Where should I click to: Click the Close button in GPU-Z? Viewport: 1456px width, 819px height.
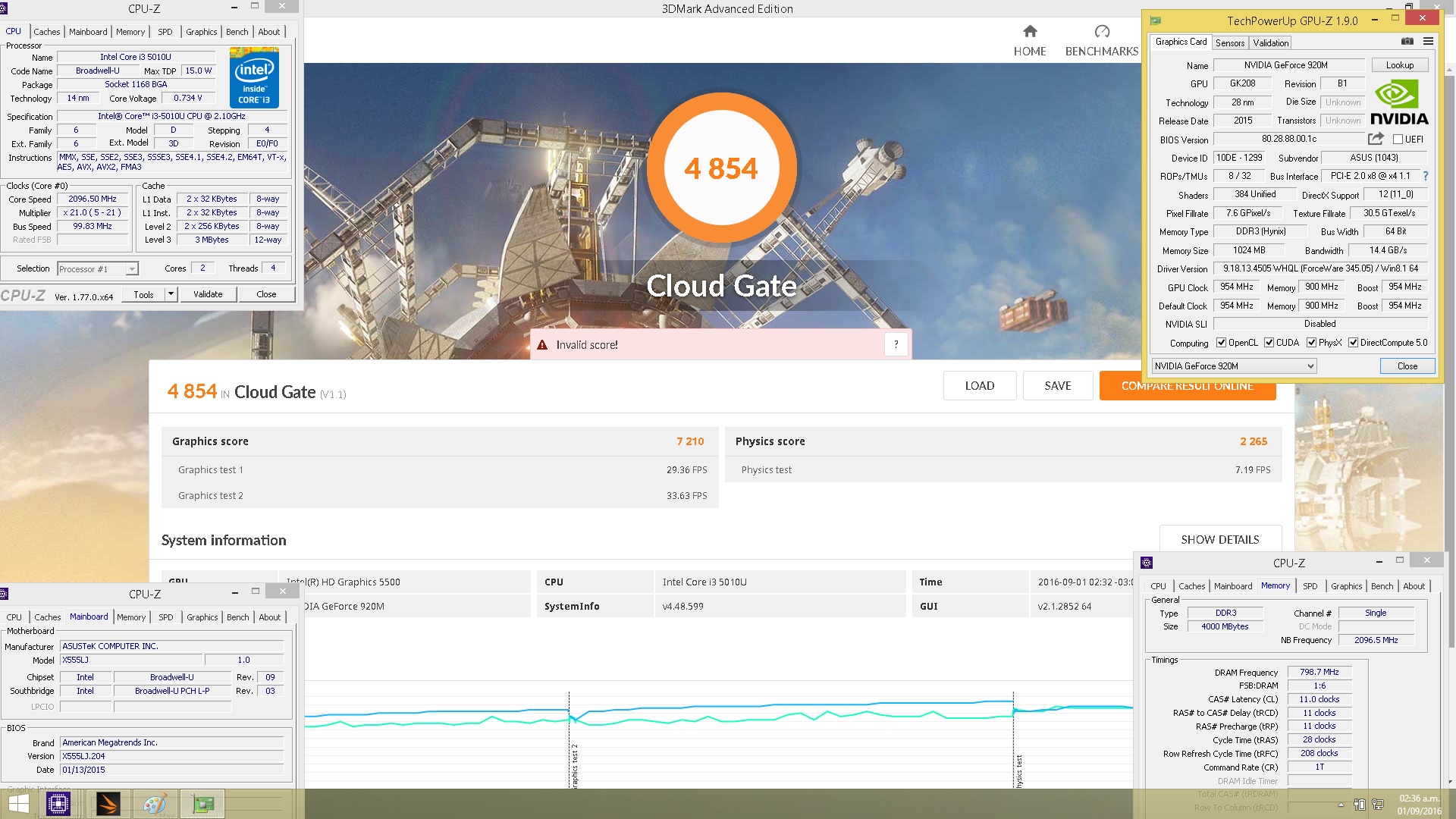[x=1407, y=366]
